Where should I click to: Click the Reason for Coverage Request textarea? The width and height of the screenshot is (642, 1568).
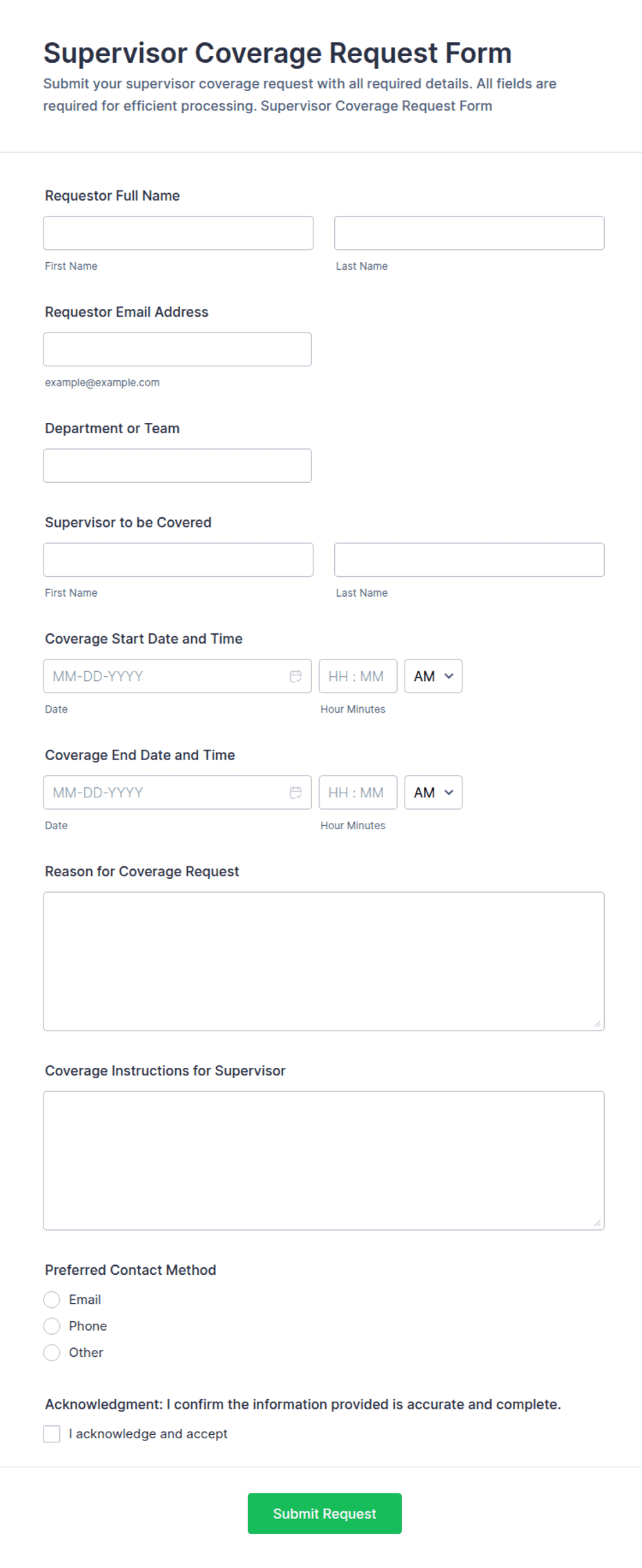(324, 962)
